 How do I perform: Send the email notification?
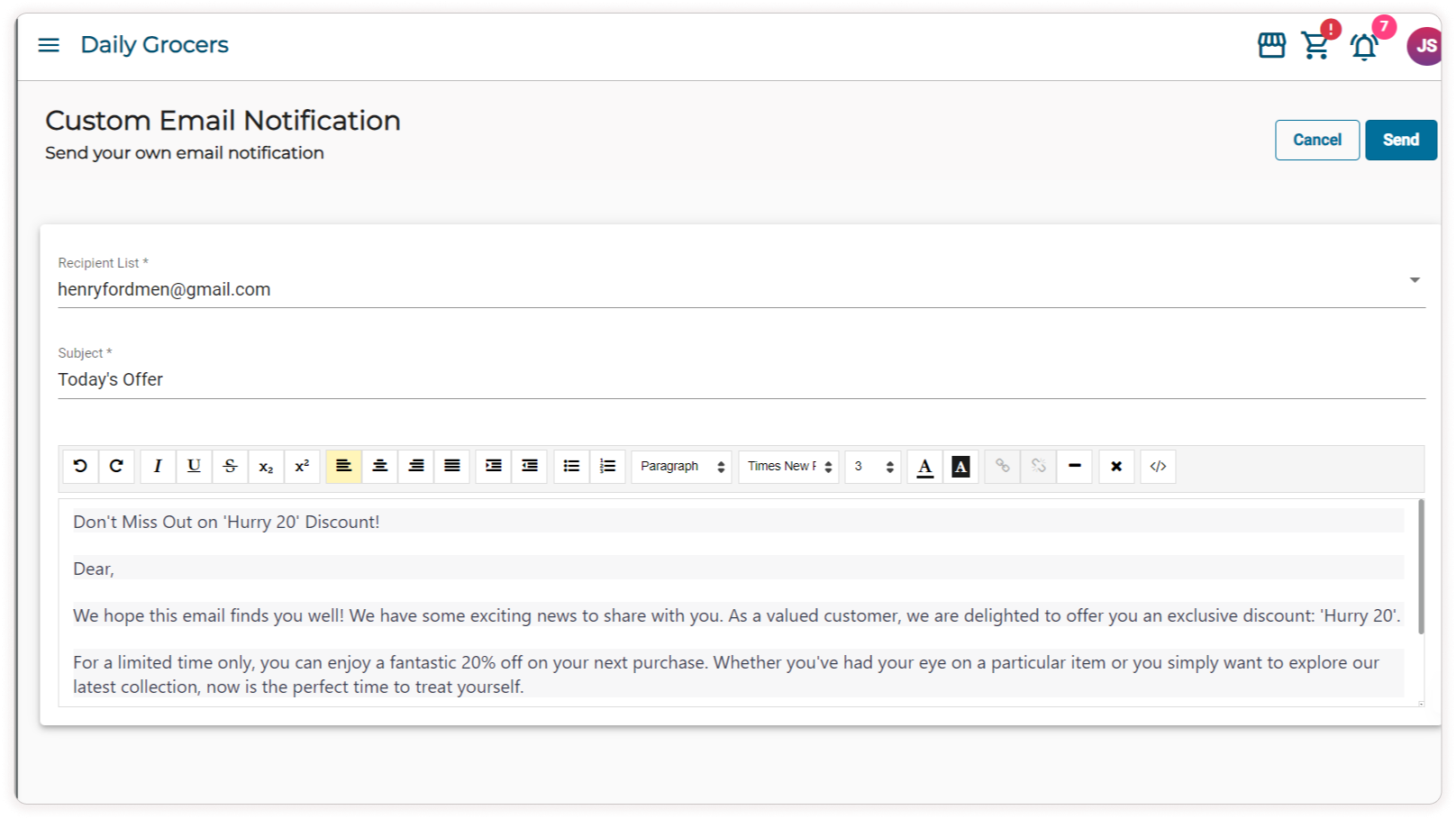(x=1400, y=140)
